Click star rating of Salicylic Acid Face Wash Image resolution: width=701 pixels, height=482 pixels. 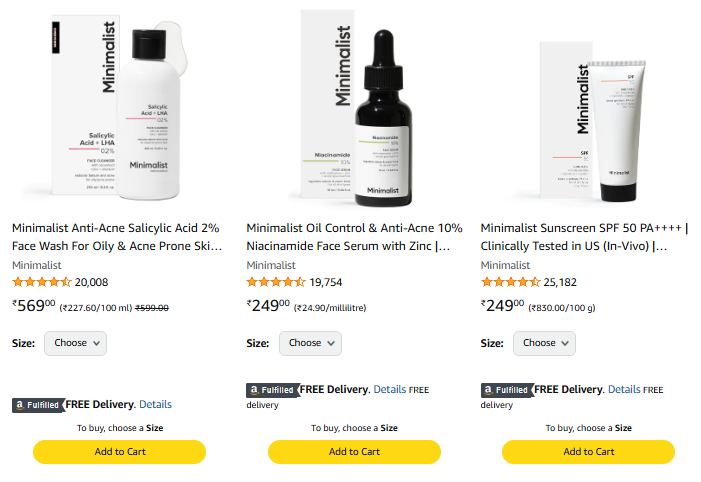click(42, 282)
